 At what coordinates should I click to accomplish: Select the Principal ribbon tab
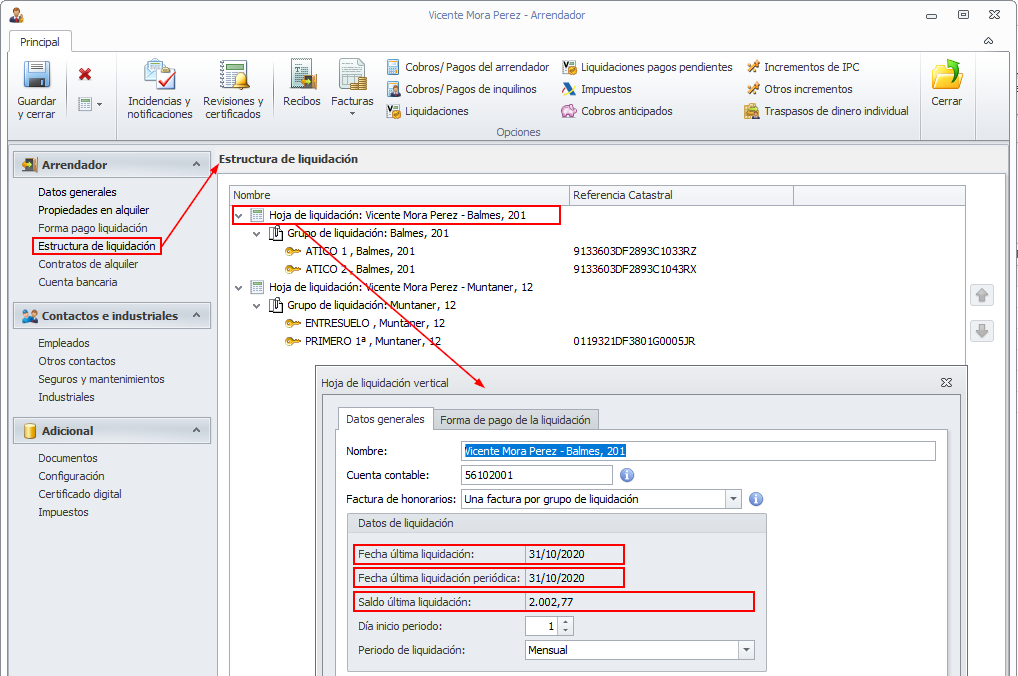[x=40, y=42]
